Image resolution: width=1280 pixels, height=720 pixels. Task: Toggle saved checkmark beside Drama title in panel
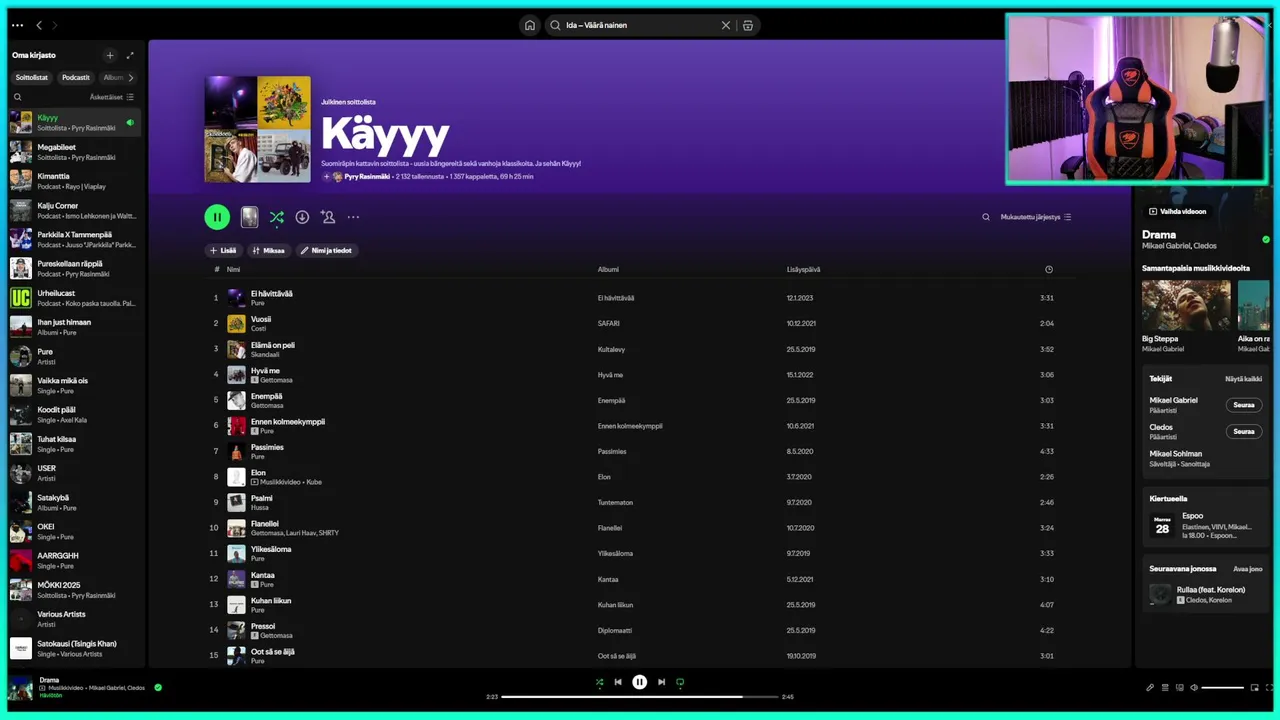click(1266, 239)
